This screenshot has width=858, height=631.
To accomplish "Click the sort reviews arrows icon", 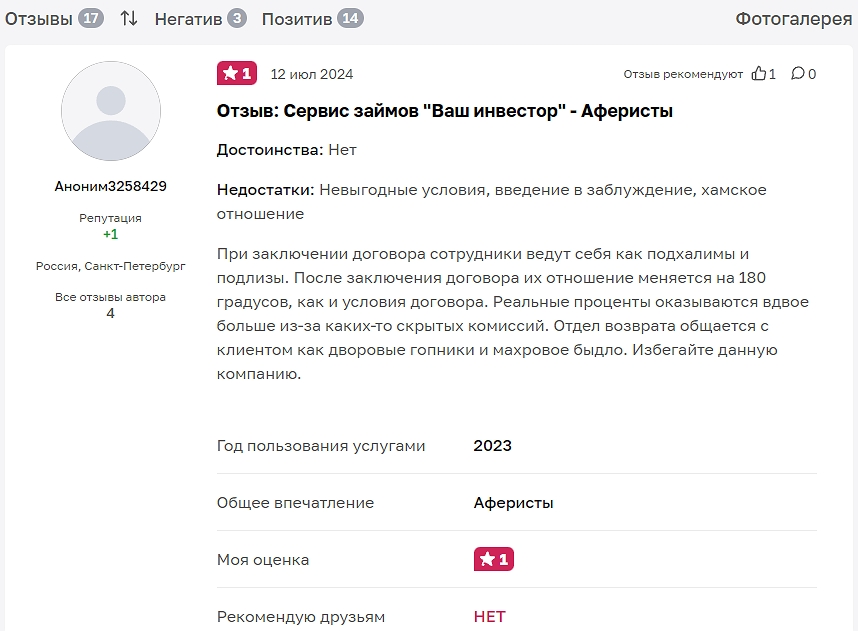I will [129, 18].
